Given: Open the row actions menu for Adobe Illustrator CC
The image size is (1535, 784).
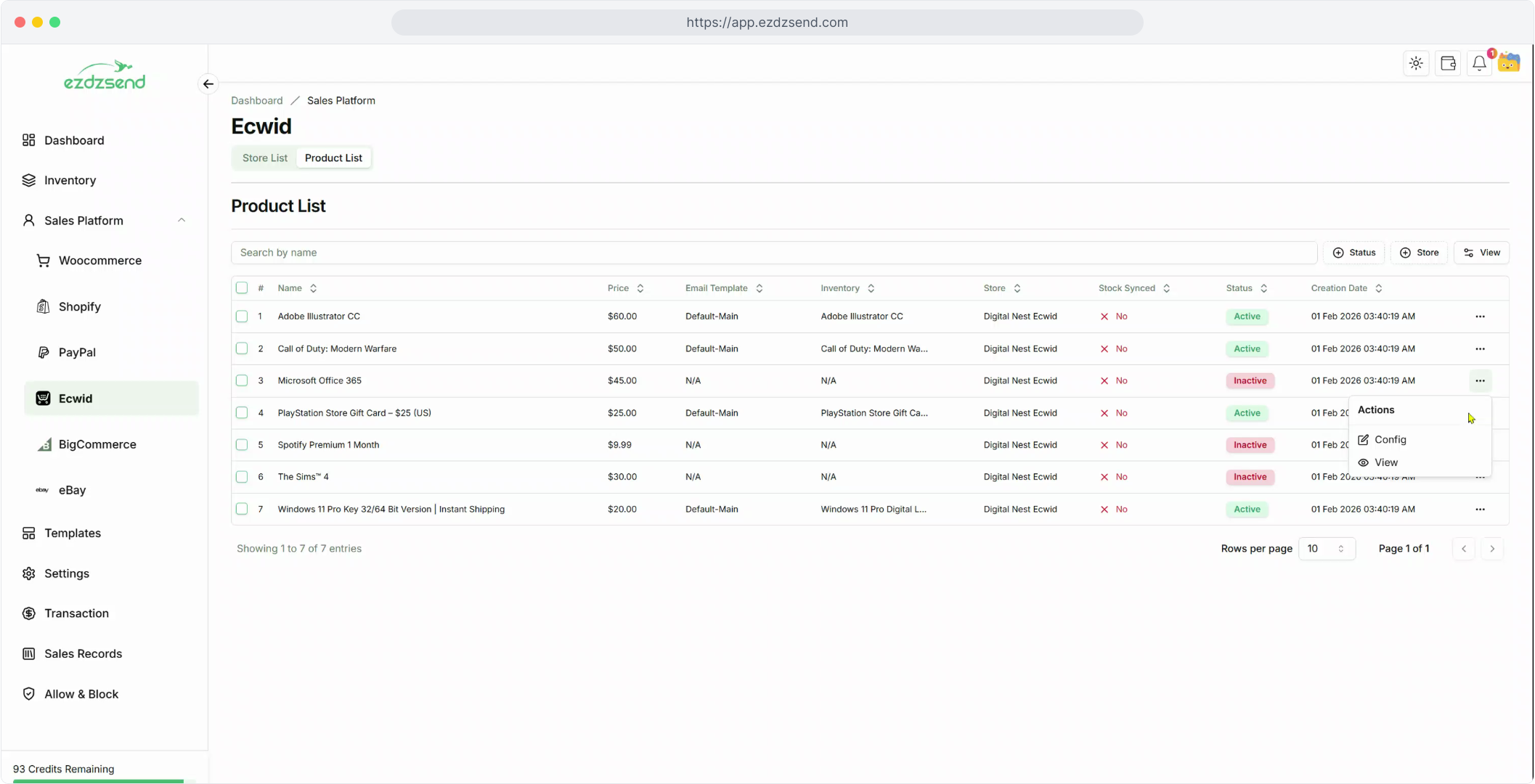Looking at the screenshot, I should (1480, 317).
